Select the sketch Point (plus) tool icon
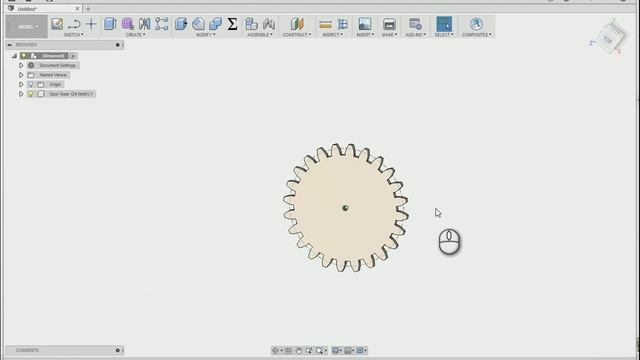This screenshot has height=360, width=640. click(x=91, y=24)
